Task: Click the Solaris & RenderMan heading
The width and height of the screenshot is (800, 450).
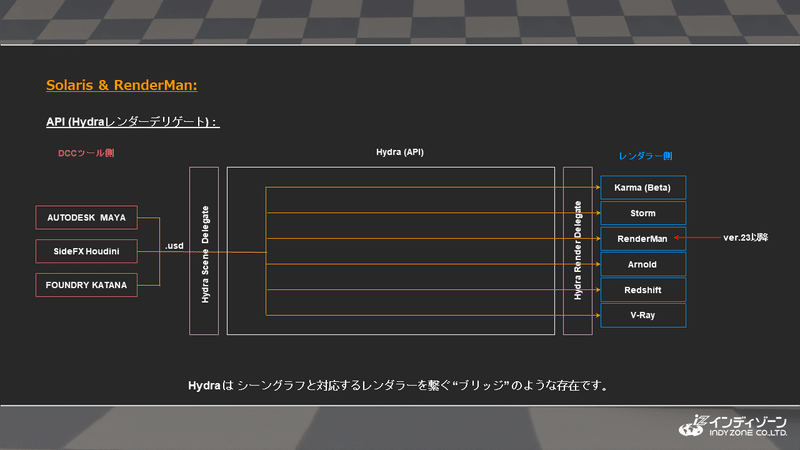Action: click(121, 85)
